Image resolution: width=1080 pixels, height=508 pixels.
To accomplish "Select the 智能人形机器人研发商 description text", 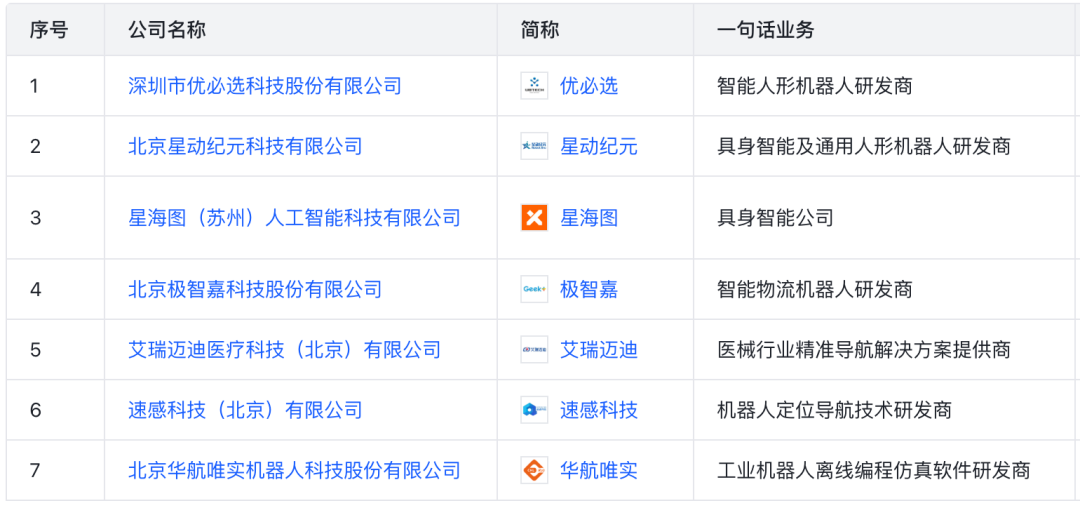I will pos(814,86).
